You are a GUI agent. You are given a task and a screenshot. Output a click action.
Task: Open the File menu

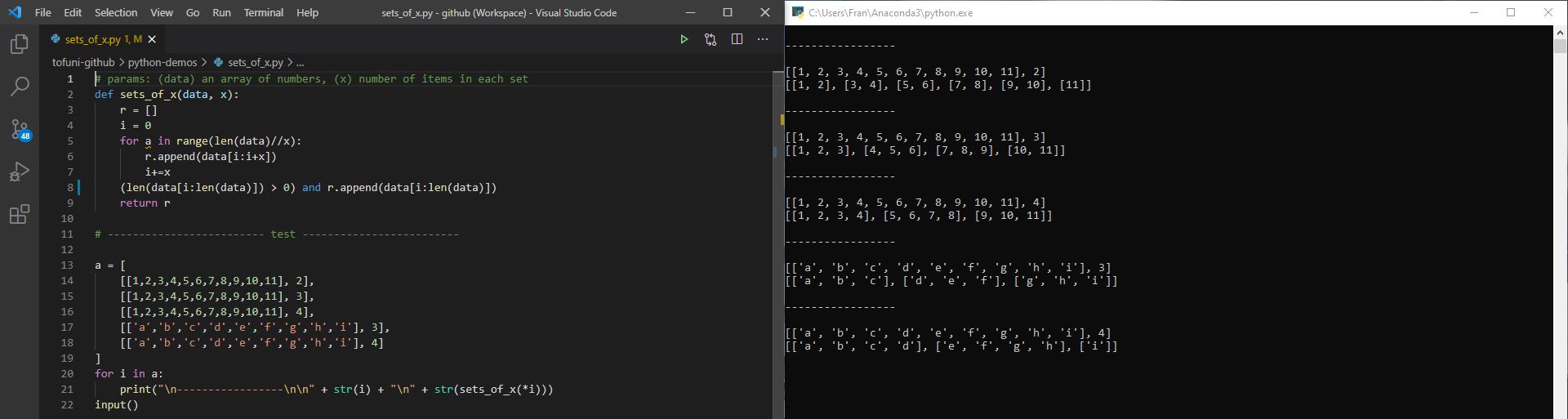point(43,12)
